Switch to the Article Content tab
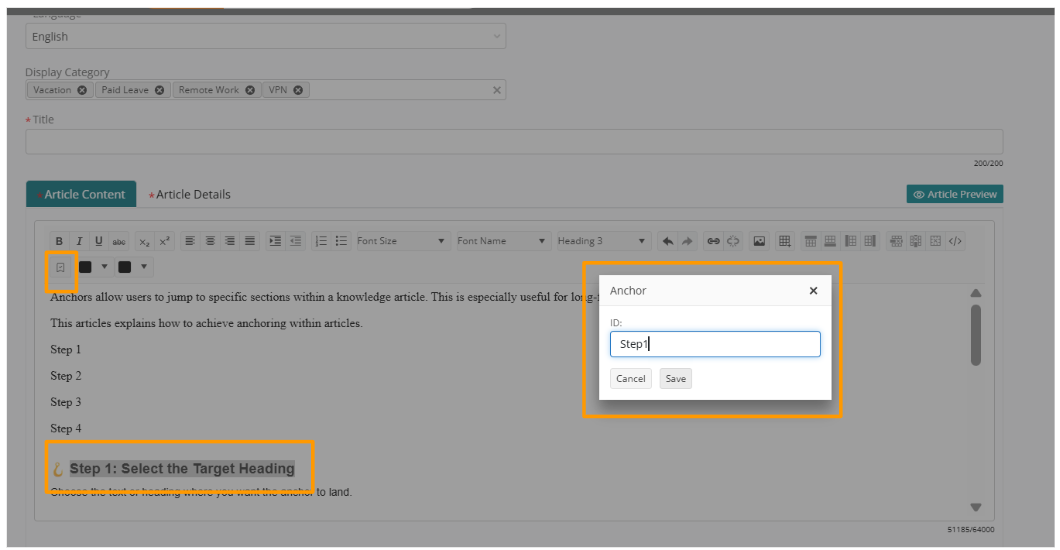 (x=81, y=194)
